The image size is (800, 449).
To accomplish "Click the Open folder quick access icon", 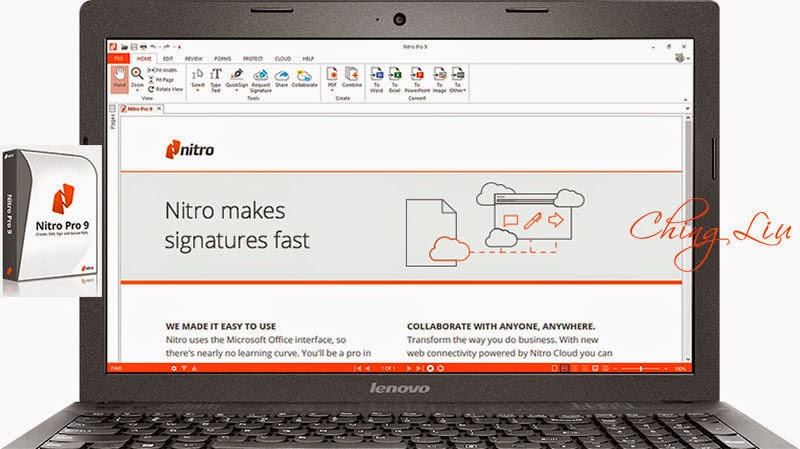I will [124, 47].
